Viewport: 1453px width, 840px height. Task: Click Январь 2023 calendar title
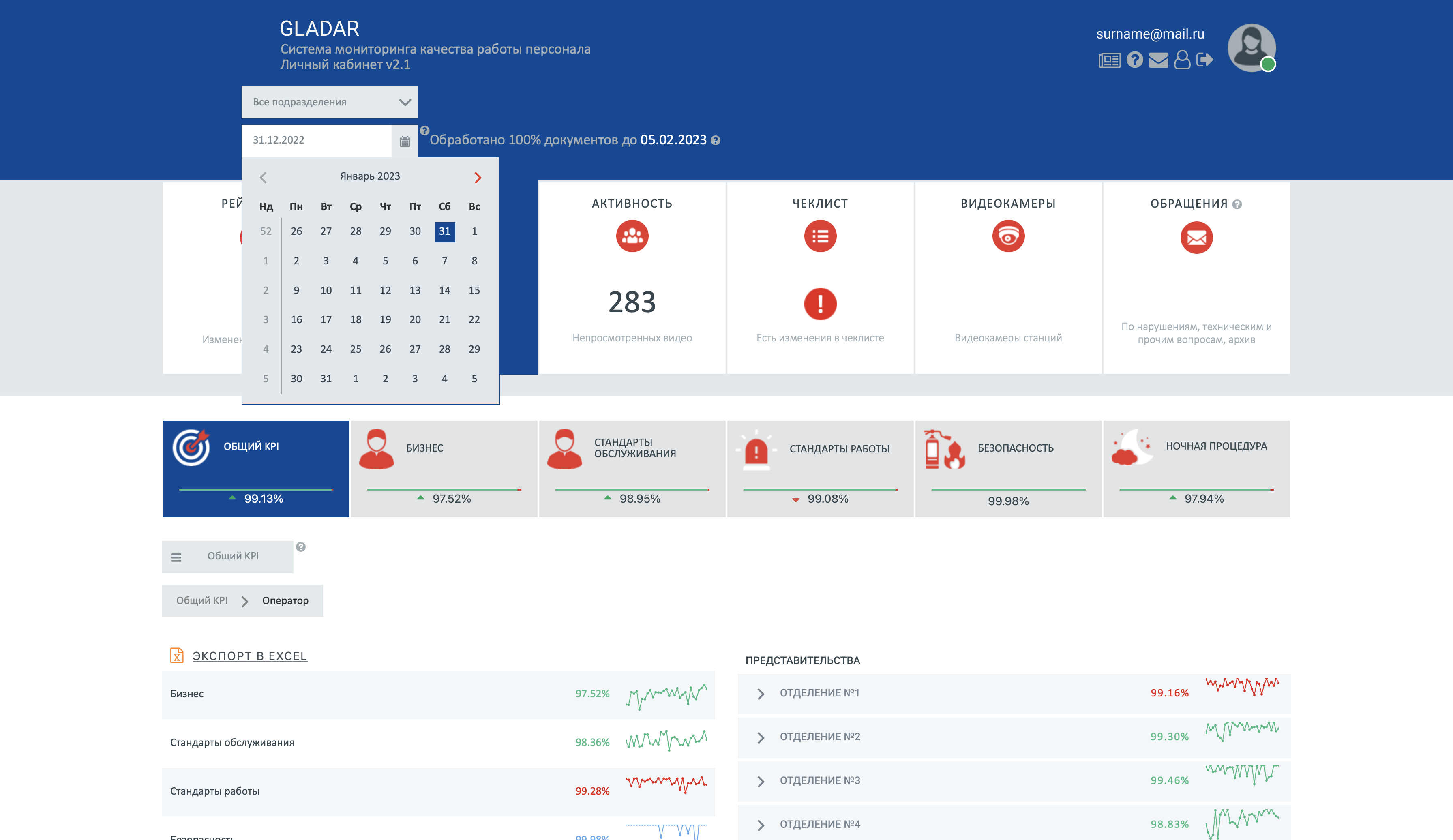(x=370, y=176)
